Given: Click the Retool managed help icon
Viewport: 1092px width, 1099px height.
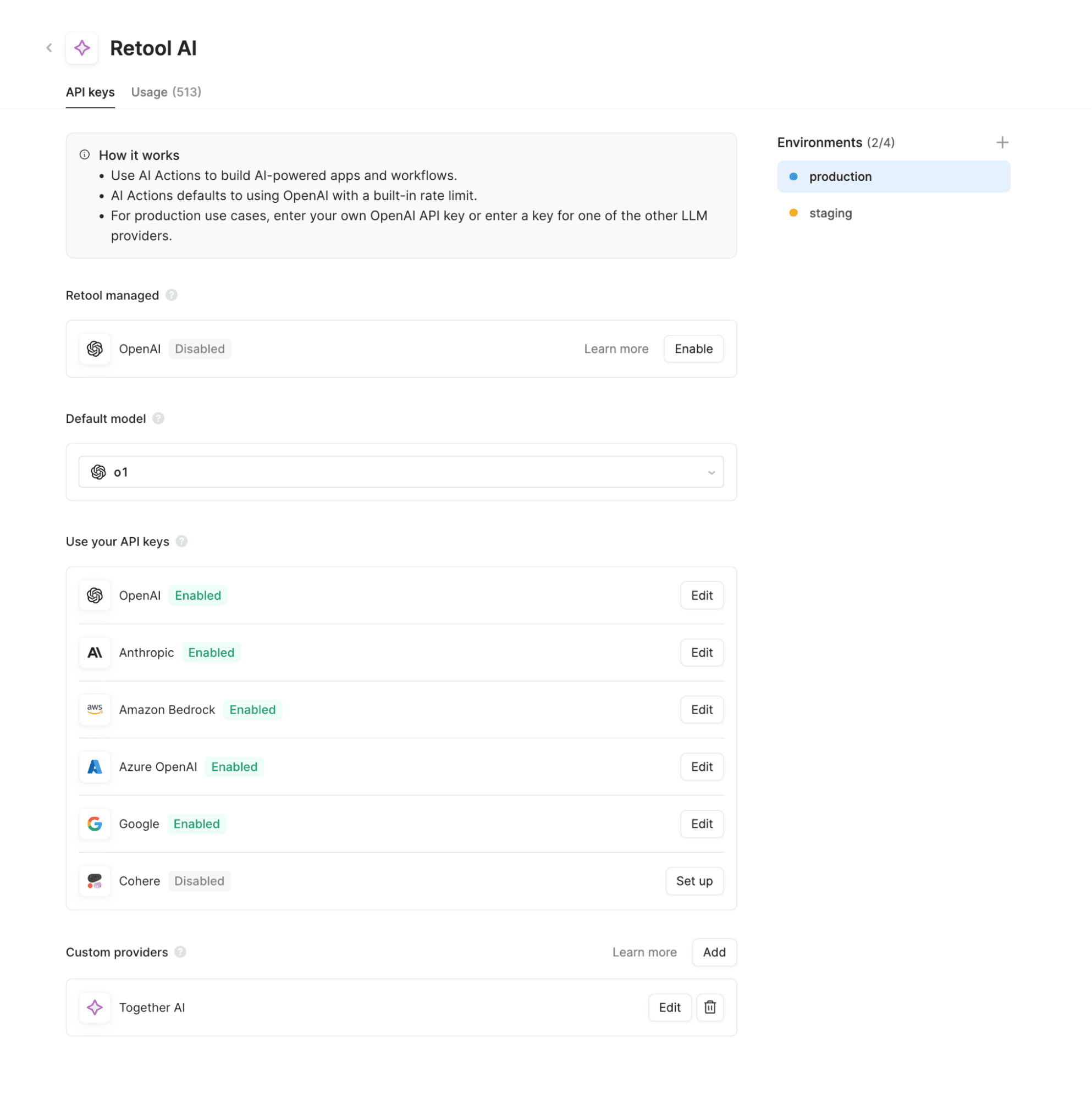Looking at the screenshot, I should coord(172,295).
